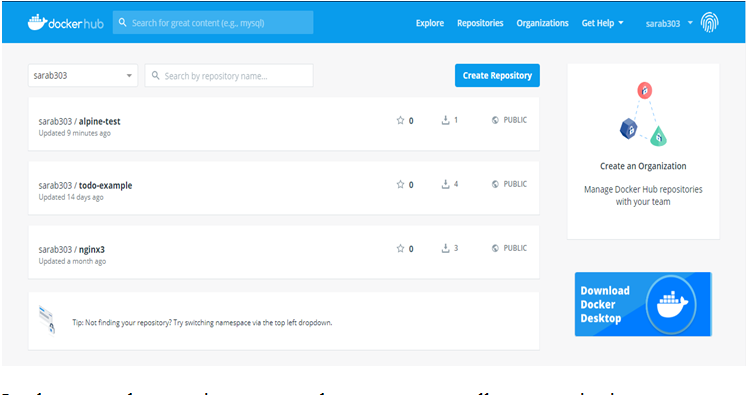Screen dimensions: 746x395
Task: Click 'Updated a month ago' text
Action: click(72, 261)
